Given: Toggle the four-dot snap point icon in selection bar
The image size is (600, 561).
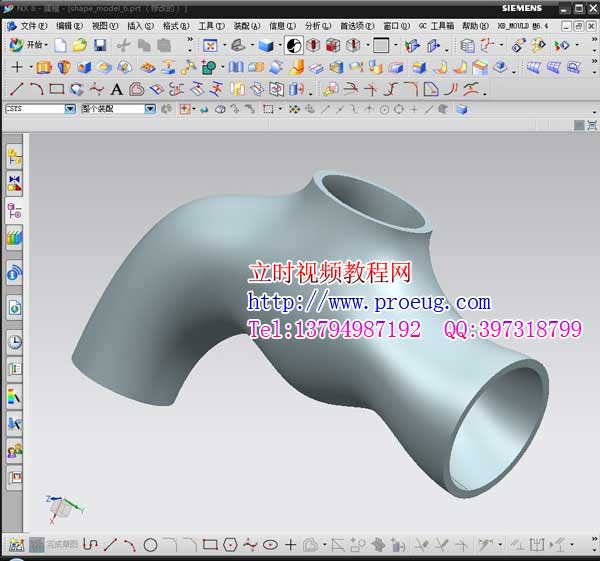Looking at the screenshot, I should click(x=294, y=110).
